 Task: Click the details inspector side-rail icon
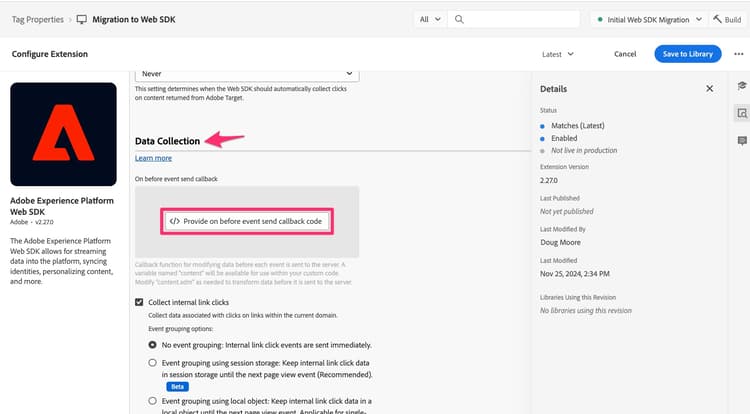click(x=742, y=113)
